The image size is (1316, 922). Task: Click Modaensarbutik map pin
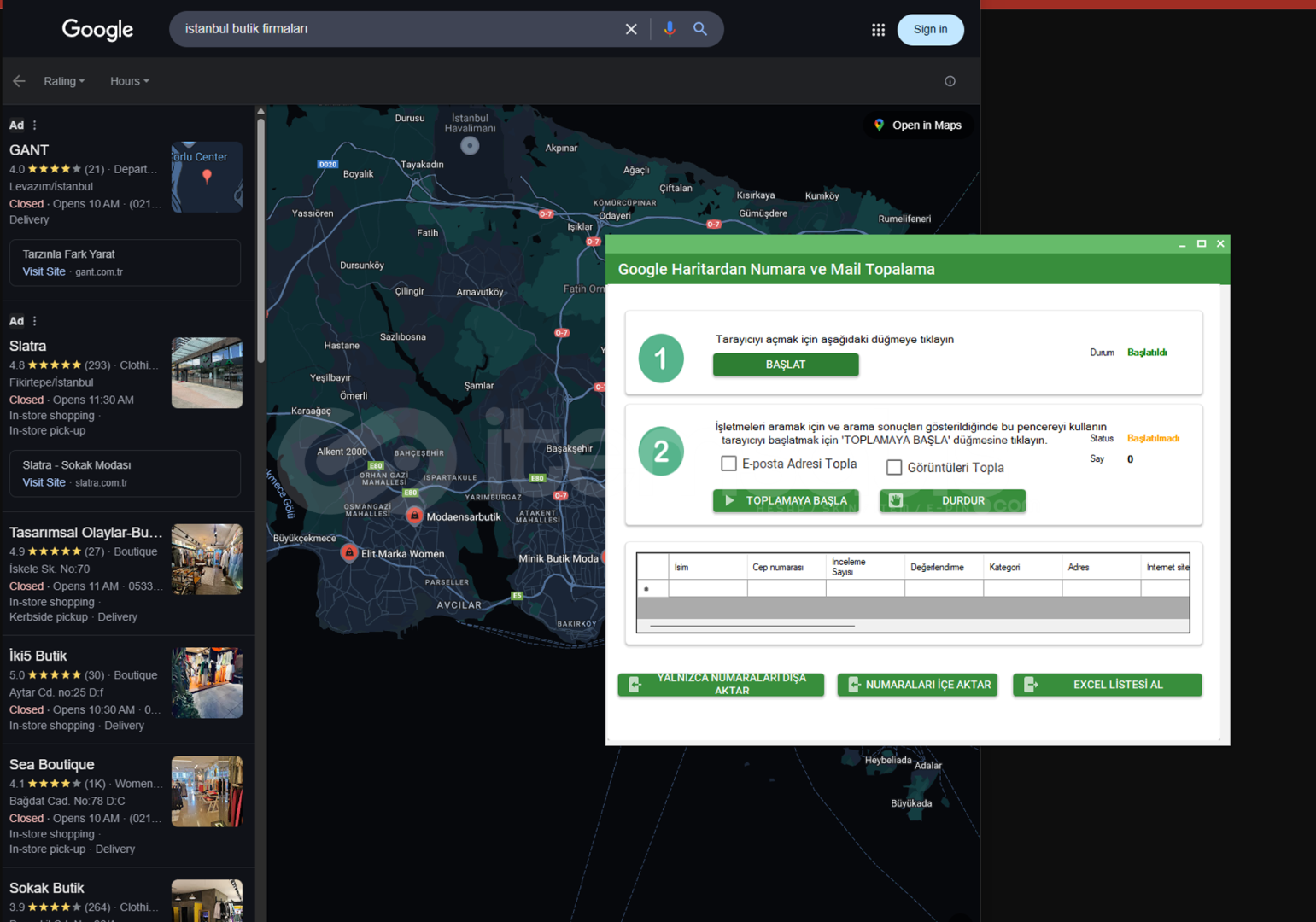tap(414, 516)
